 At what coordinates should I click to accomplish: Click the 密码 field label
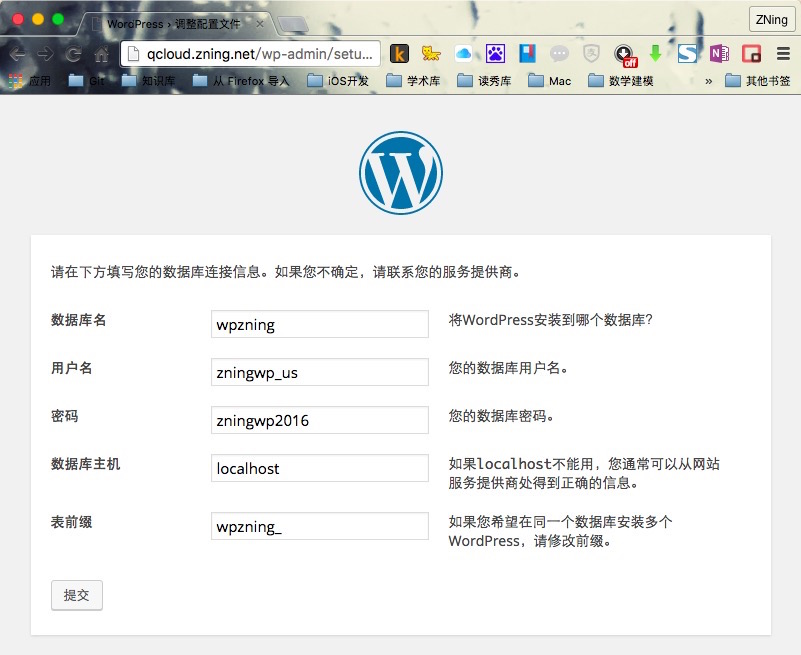pos(64,416)
